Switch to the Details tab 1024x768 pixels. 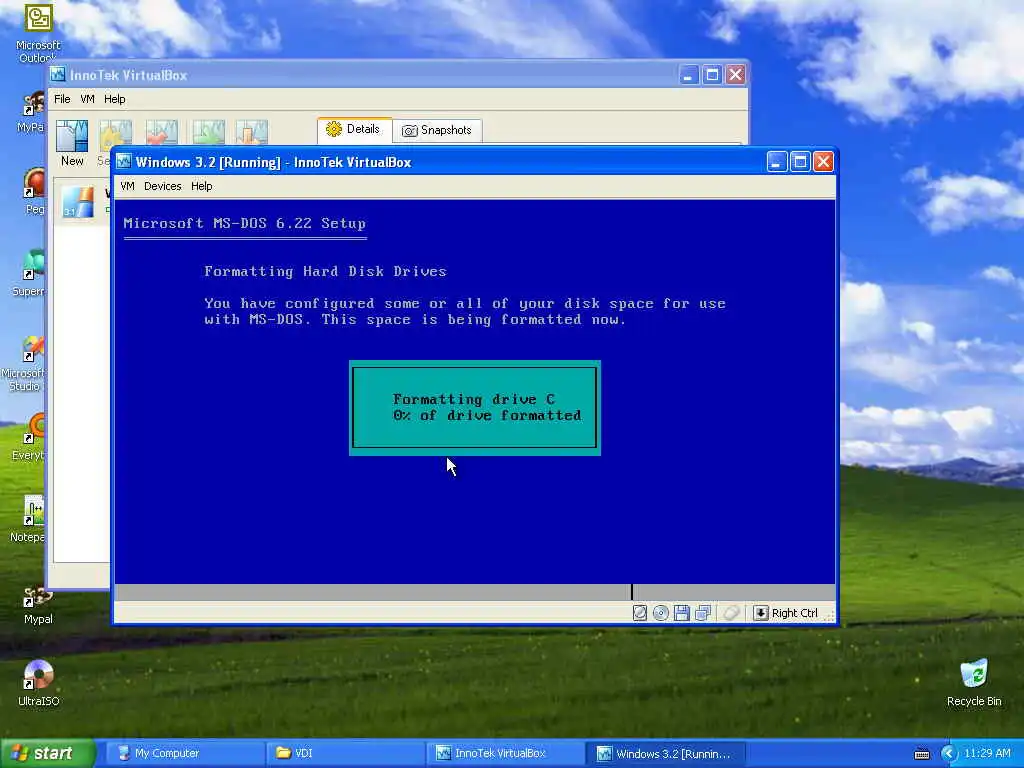355,129
